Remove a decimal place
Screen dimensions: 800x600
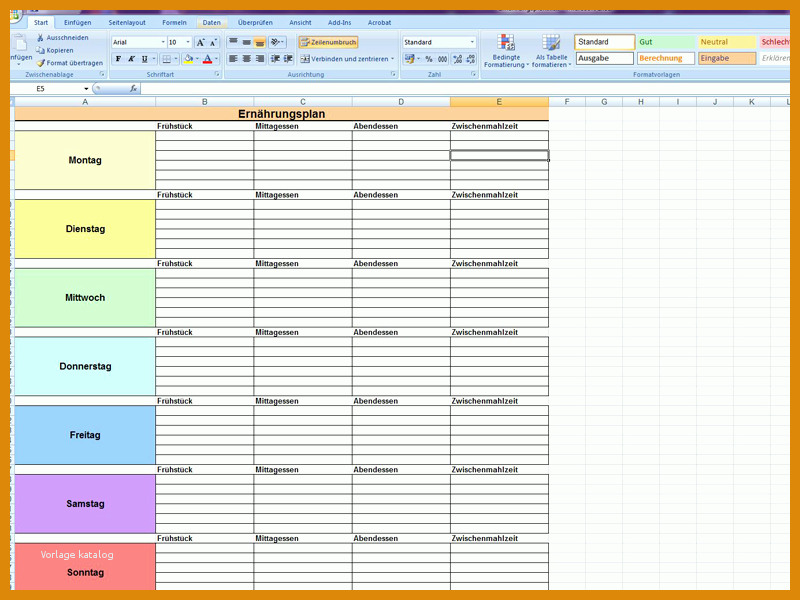(x=470, y=59)
